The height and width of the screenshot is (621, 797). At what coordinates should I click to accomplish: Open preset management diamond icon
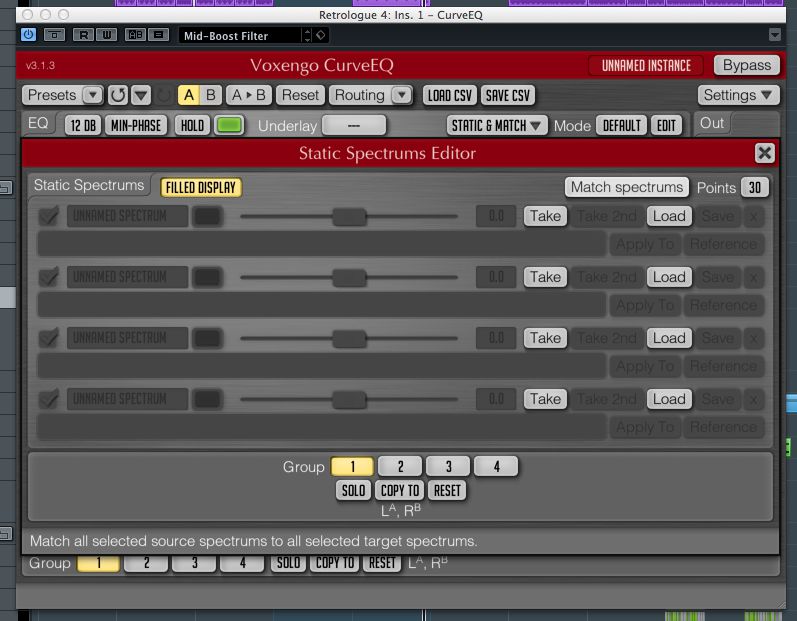click(321, 35)
